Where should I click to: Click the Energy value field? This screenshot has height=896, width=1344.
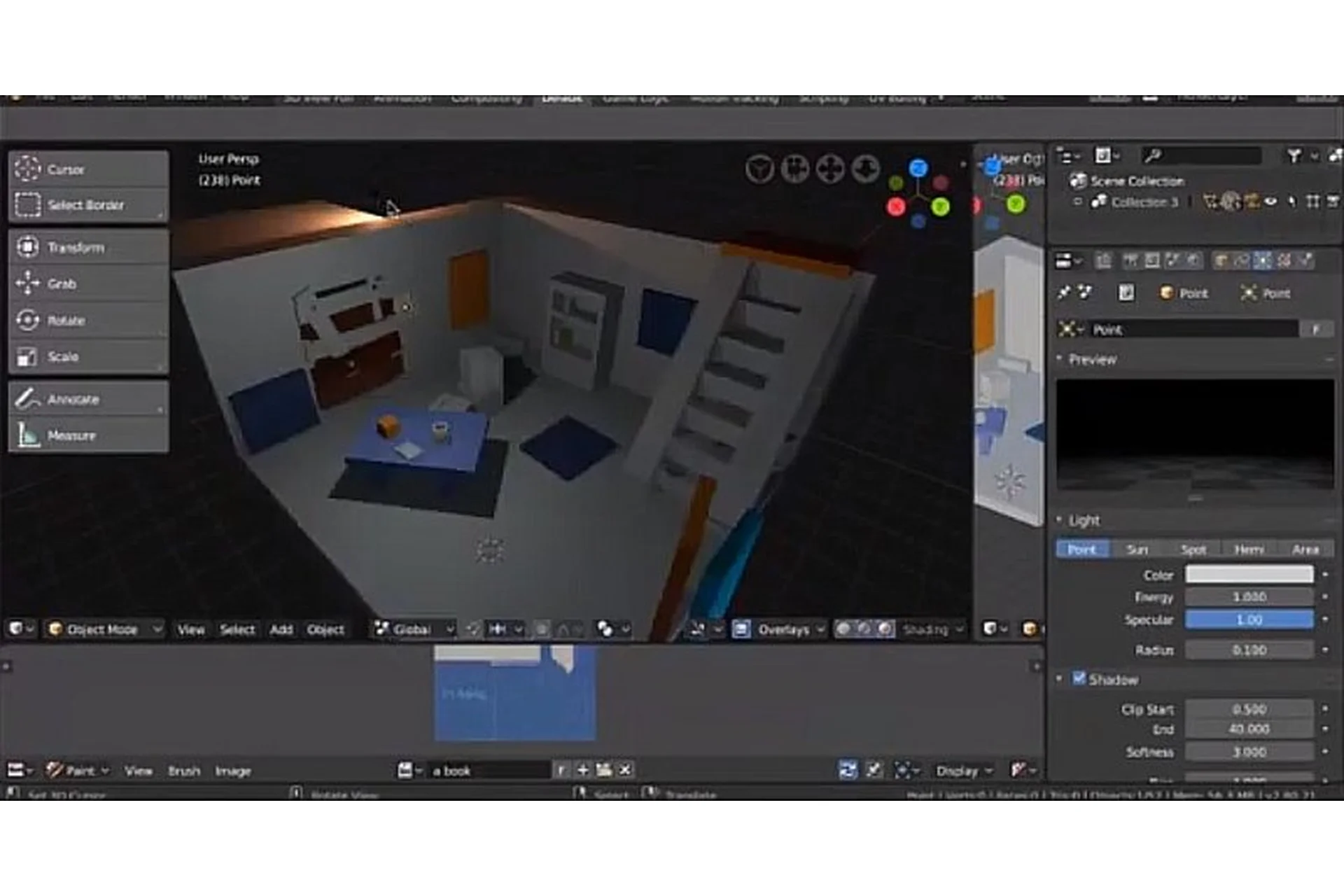[x=1249, y=597]
